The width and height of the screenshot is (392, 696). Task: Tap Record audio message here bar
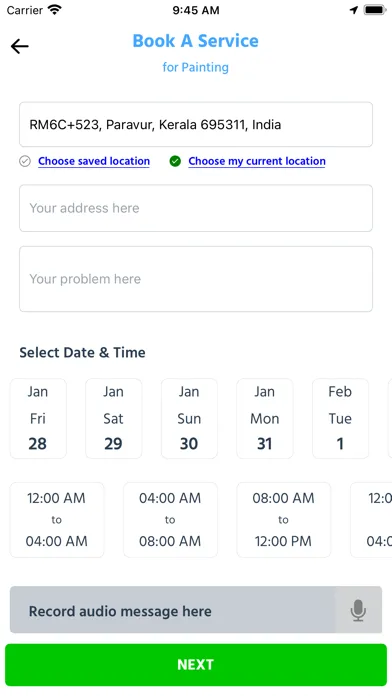coord(196,610)
